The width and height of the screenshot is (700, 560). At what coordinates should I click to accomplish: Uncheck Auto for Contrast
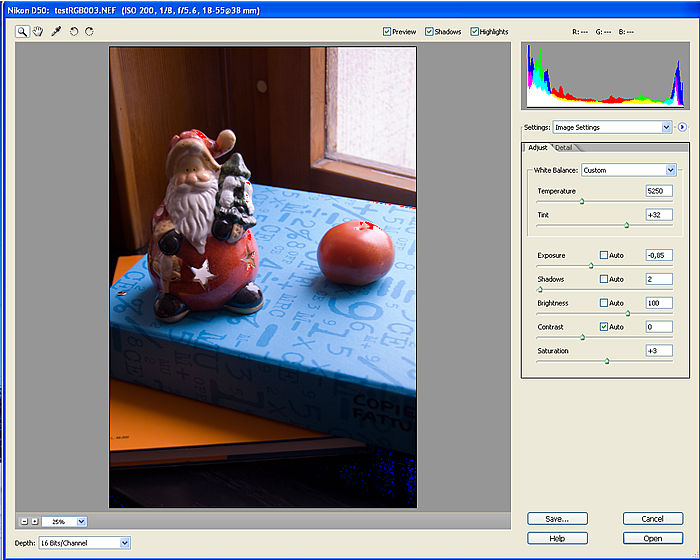pos(603,327)
